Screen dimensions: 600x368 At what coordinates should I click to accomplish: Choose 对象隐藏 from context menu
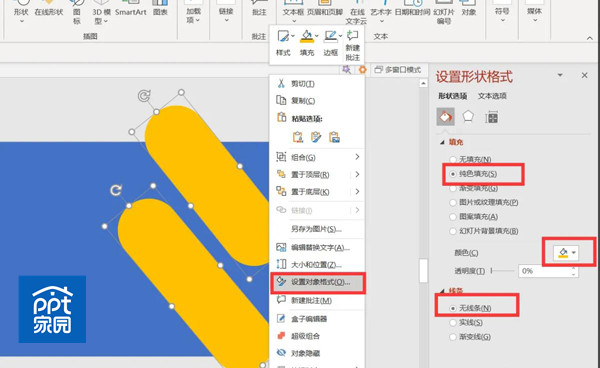coord(317,353)
